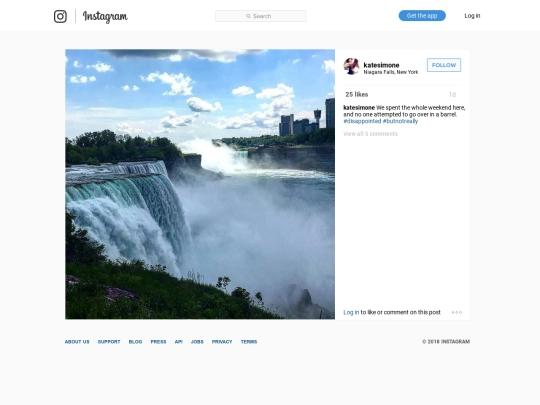The height and width of the screenshot is (405, 540).
Task: Open the #butnotreally hashtag
Action: point(400,121)
